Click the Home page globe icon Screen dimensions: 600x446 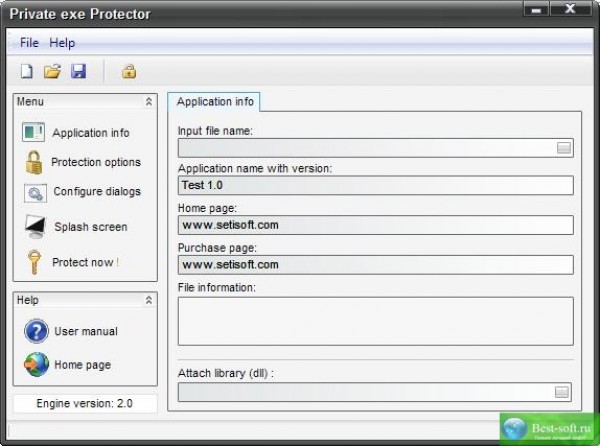pos(36,365)
